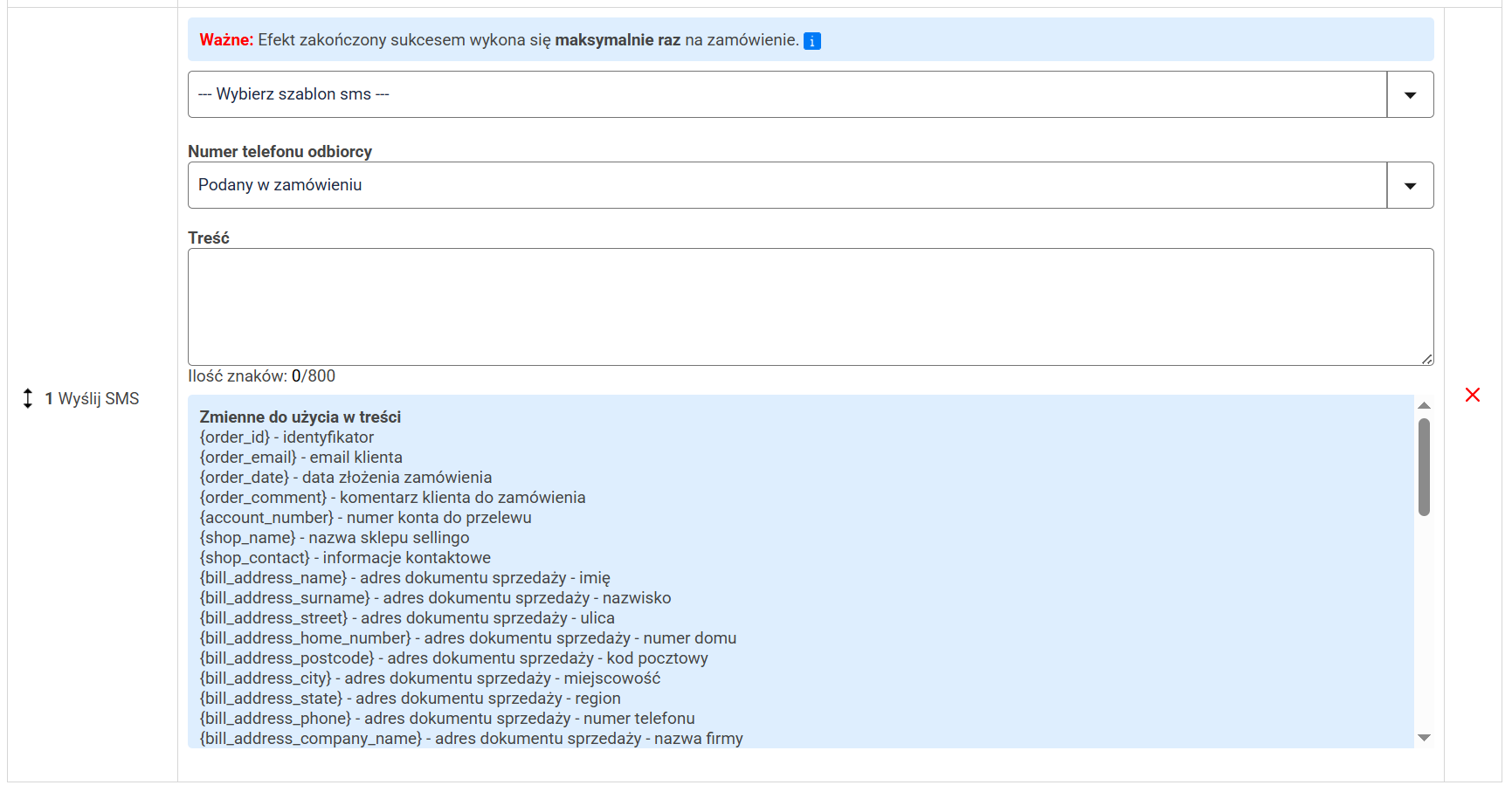
Task: Click the resize grip of Treść textarea
Action: click(x=1426, y=359)
